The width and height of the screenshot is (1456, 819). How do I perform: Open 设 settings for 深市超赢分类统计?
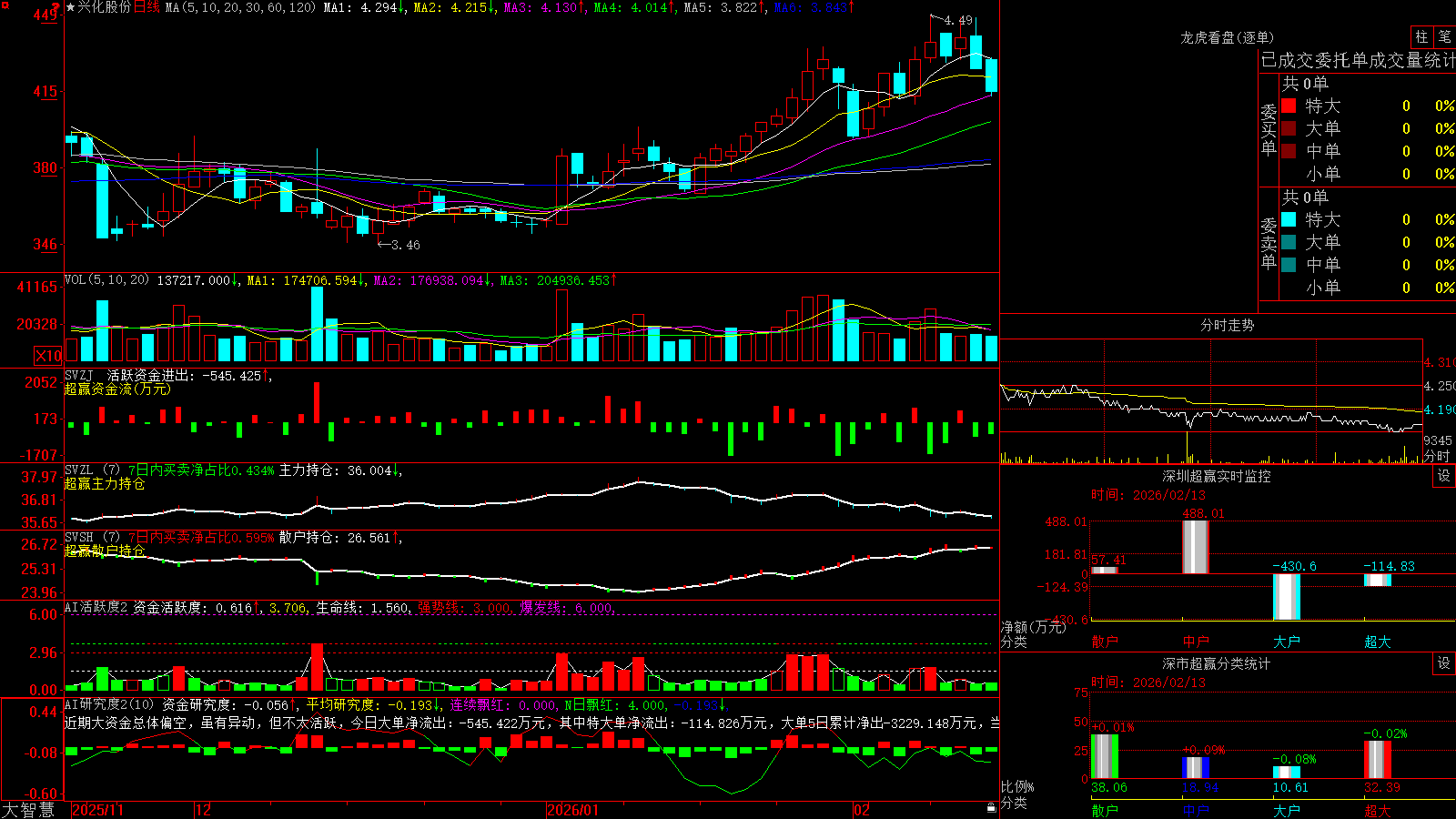[1444, 663]
